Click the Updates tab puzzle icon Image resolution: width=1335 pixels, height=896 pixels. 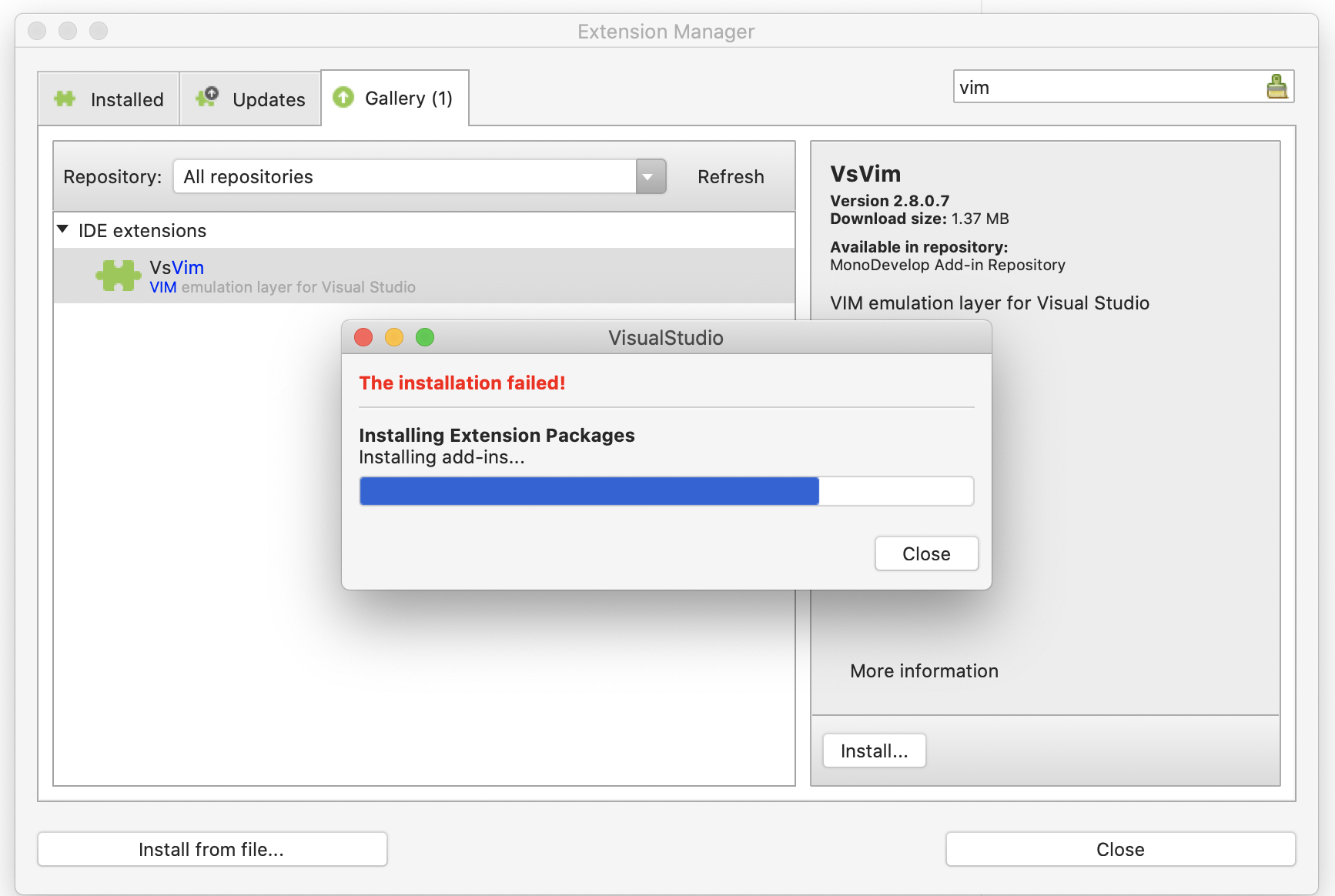coord(207,97)
